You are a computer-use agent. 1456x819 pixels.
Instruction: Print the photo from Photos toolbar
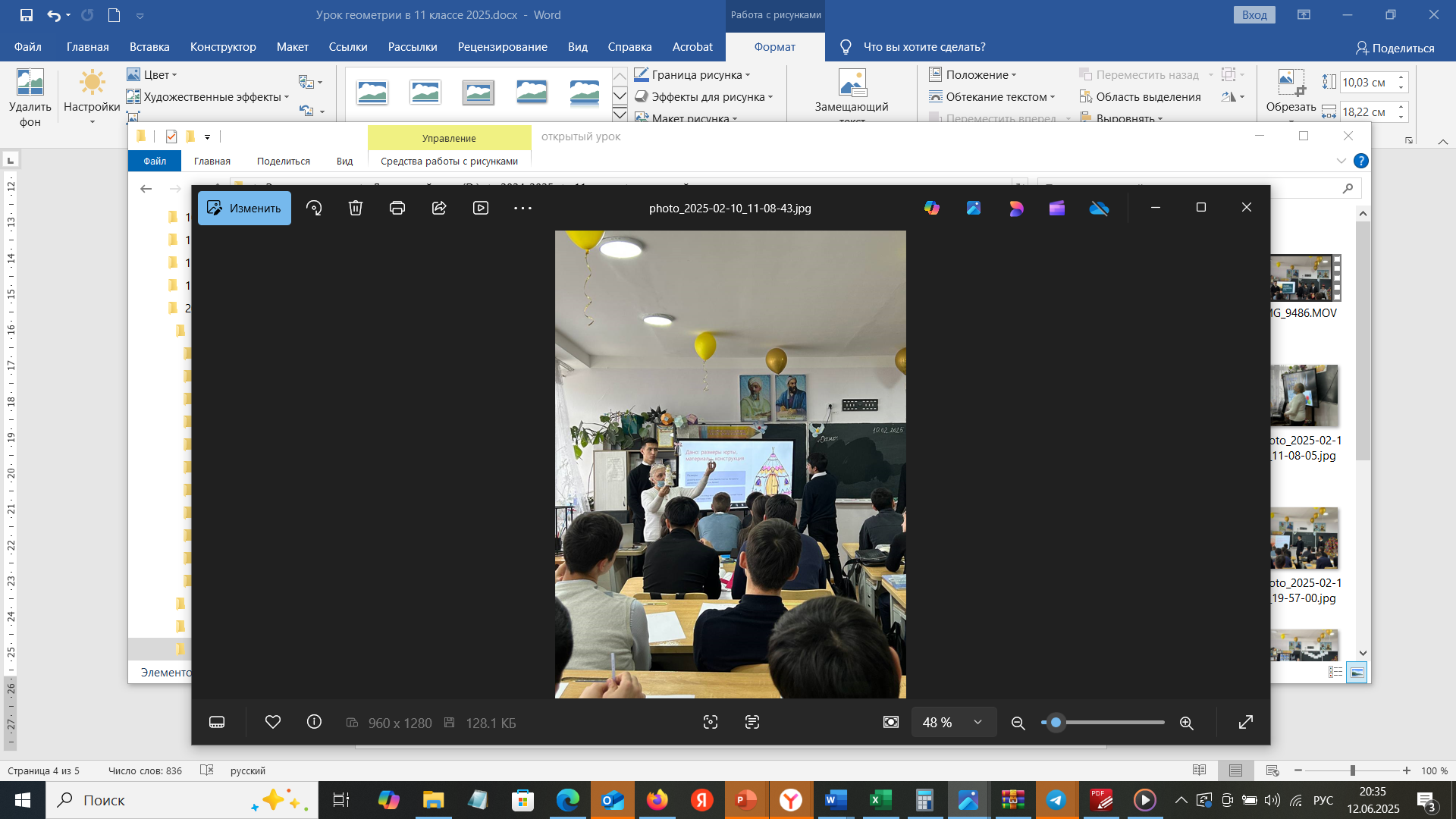coord(397,208)
